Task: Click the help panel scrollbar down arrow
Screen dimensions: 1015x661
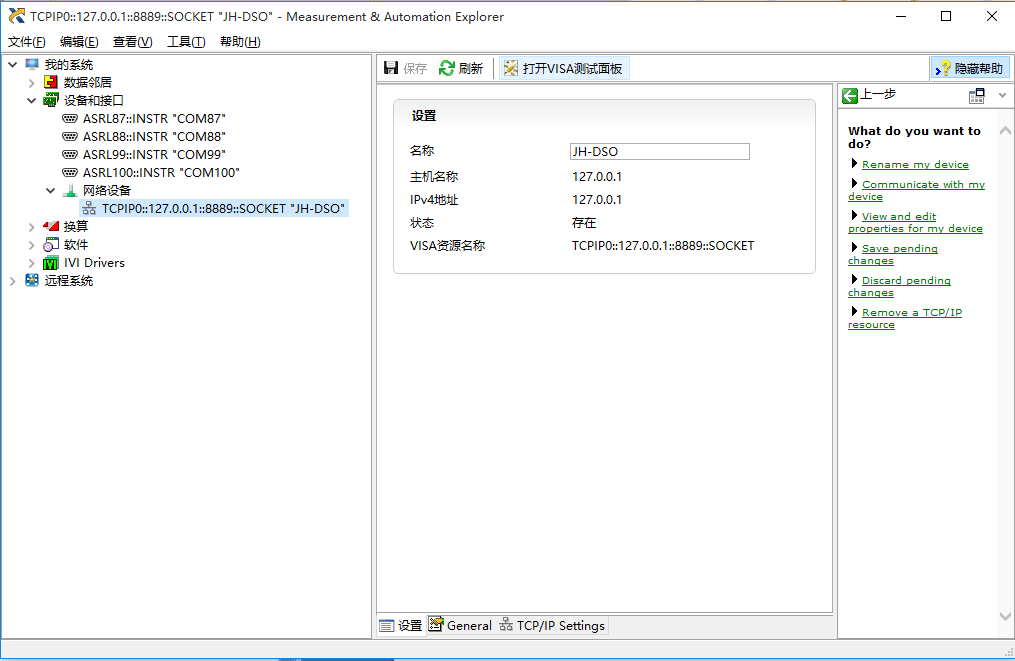Action: (1005, 616)
